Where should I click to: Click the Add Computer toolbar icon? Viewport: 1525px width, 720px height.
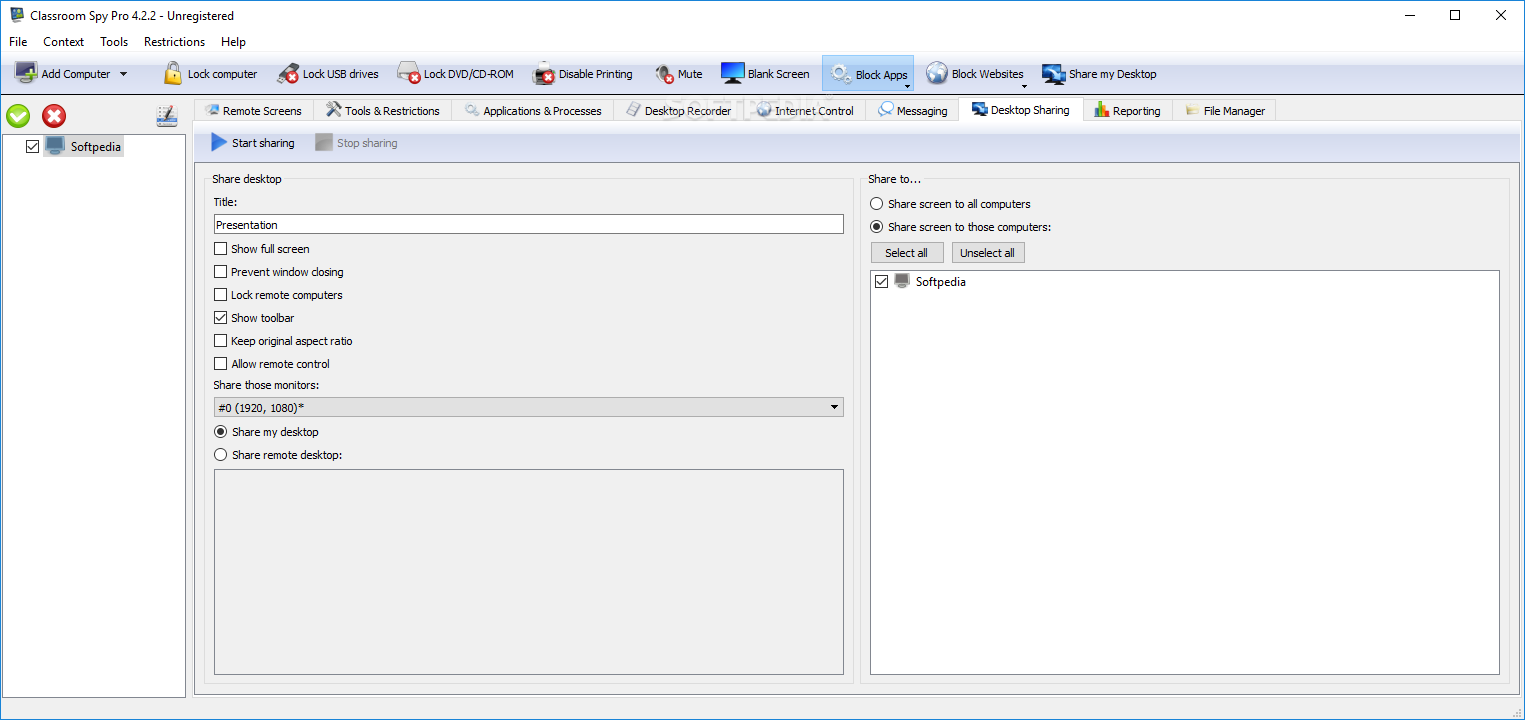(26, 73)
